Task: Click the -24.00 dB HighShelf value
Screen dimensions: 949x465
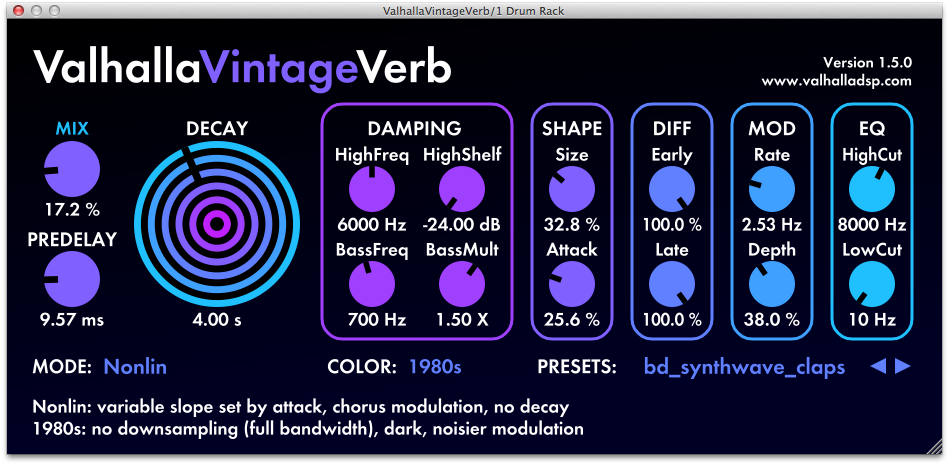Action: pos(462,225)
